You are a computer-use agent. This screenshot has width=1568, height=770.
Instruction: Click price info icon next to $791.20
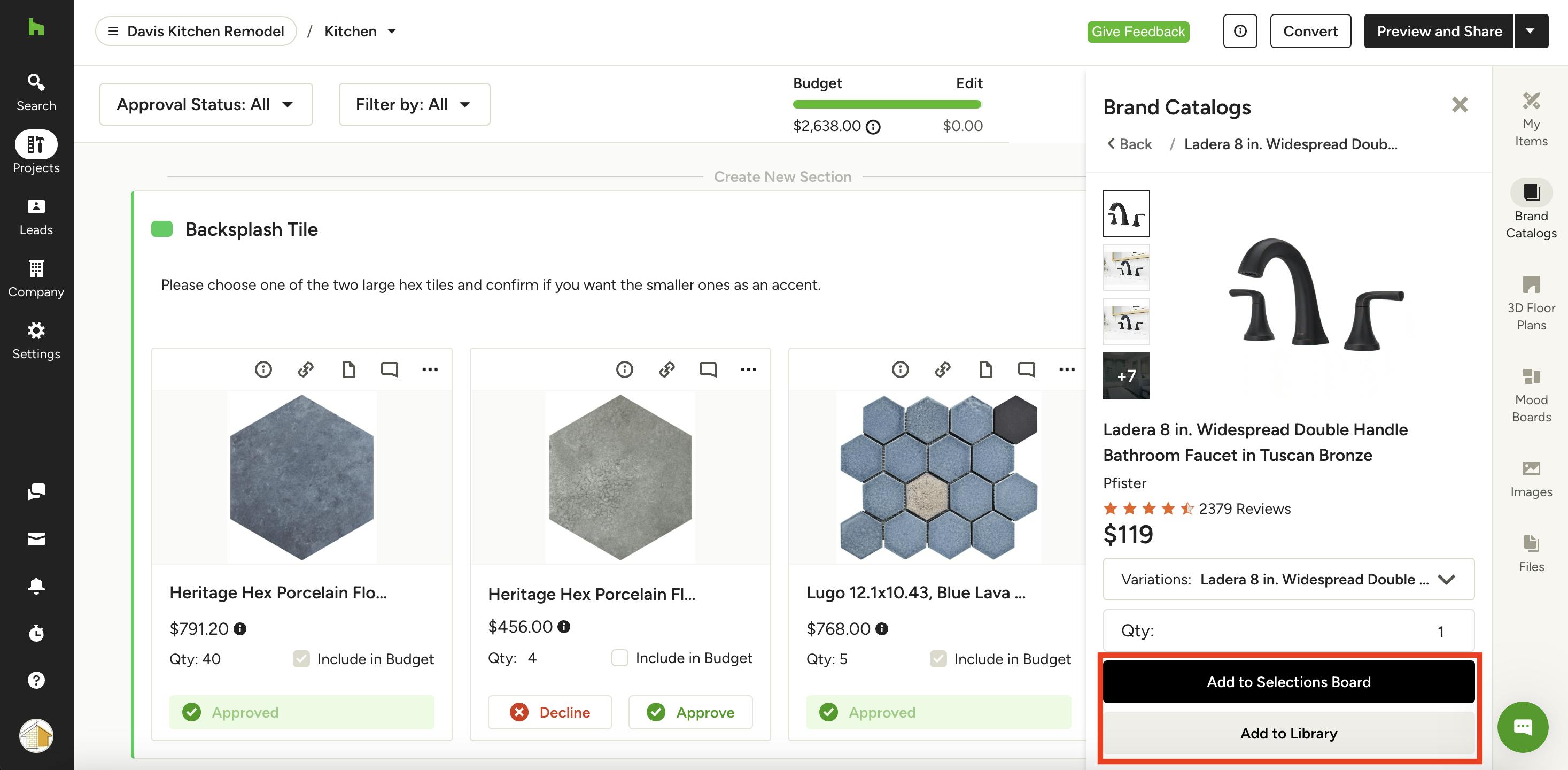coord(240,629)
